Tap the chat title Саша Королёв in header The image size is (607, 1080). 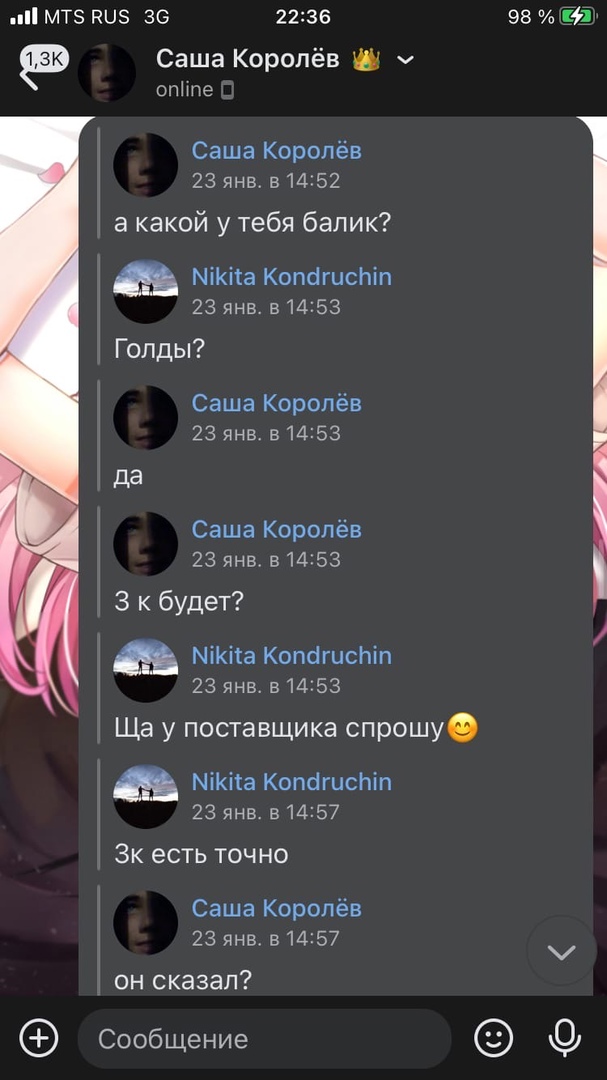[x=247, y=59]
